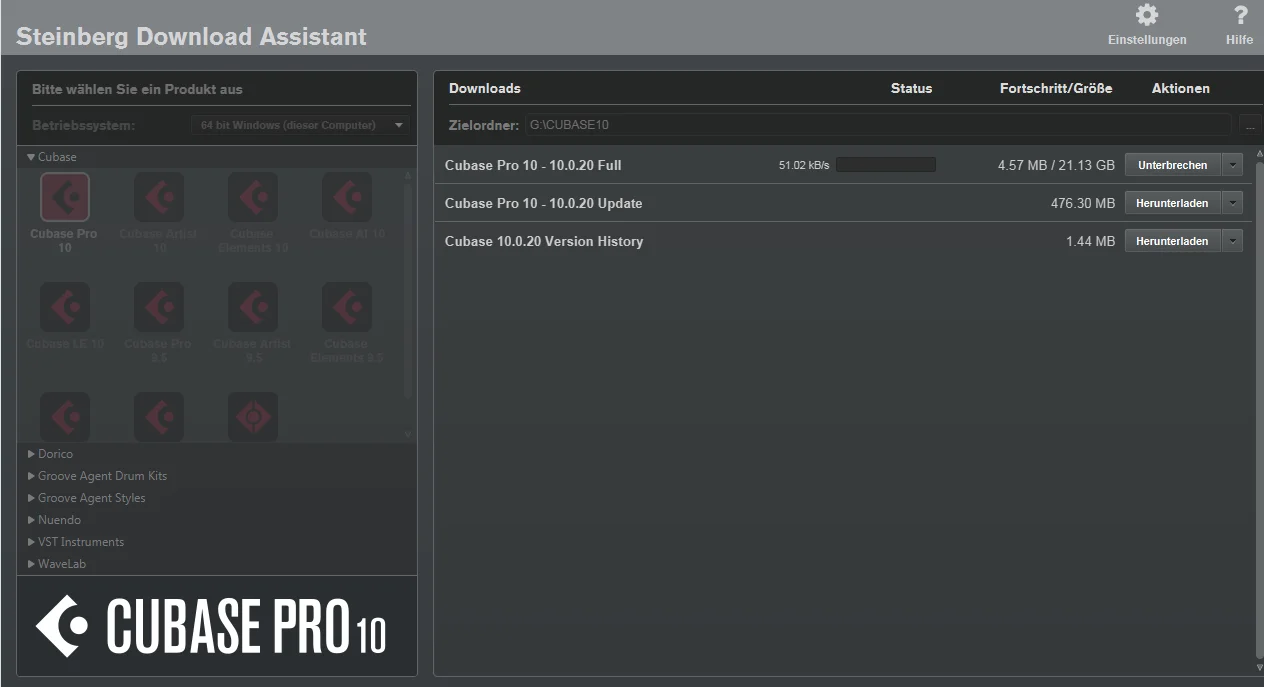
Task: Expand the Groove Agent Drum Kits category
Action: (x=31, y=476)
